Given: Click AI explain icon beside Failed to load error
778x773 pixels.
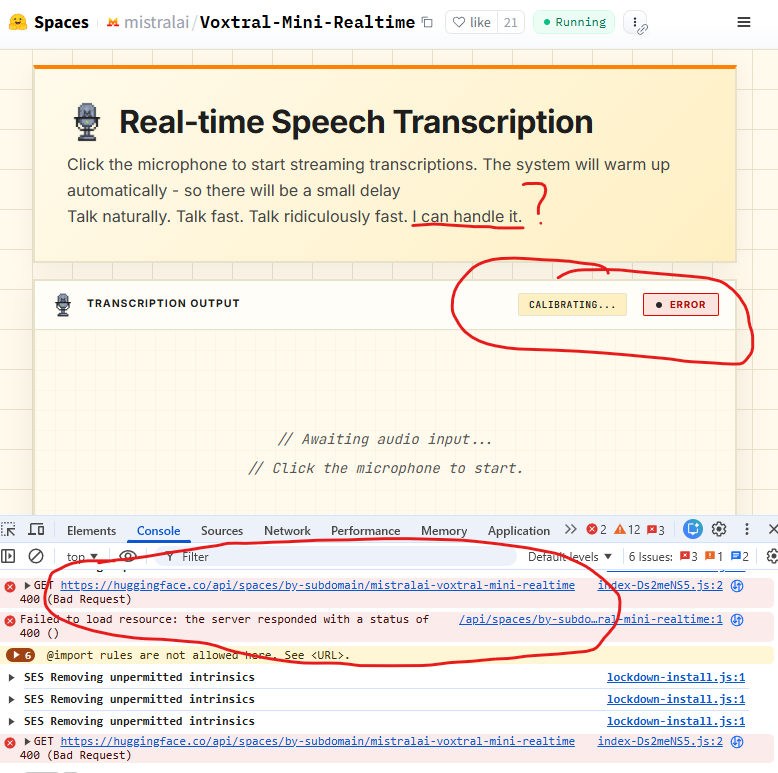Looking at the screenshot, I should point(737,620).
